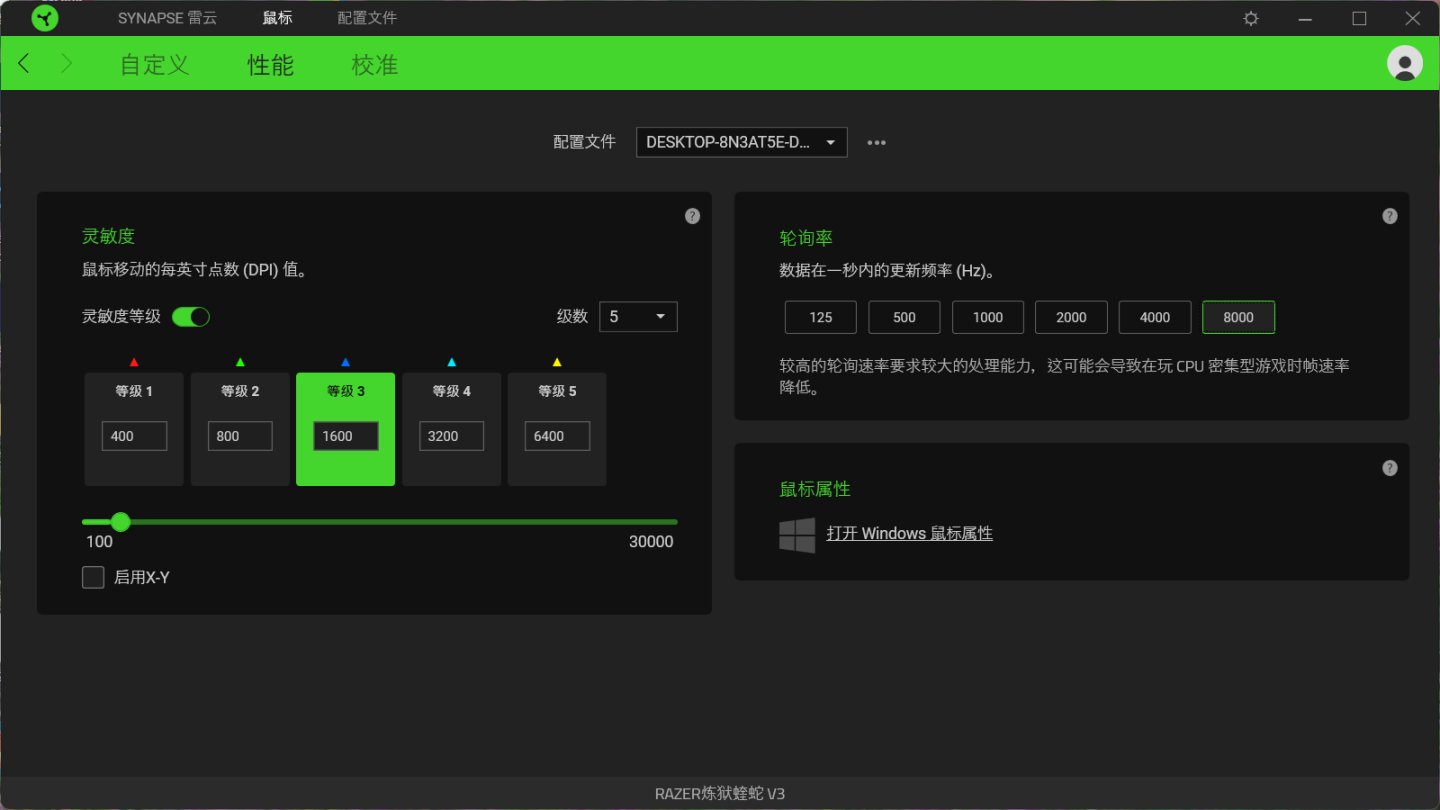
Task: Click the 30000 maximum DPI label
Action: [651, 542]
